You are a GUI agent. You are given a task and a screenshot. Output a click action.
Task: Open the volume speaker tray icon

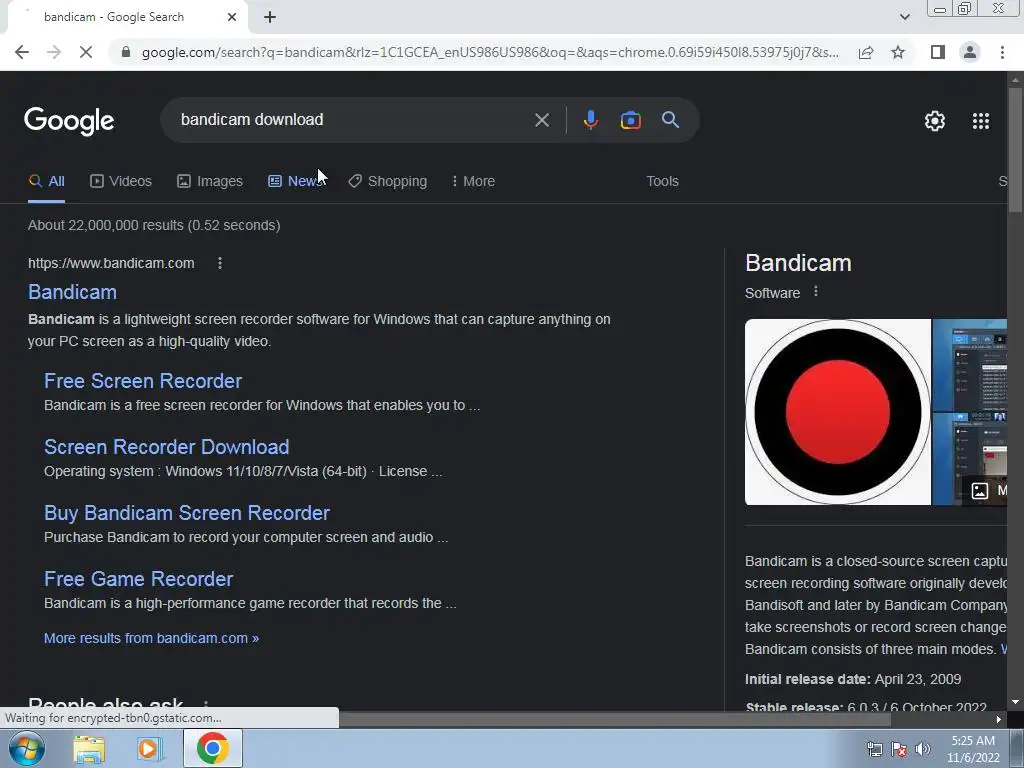922,749
